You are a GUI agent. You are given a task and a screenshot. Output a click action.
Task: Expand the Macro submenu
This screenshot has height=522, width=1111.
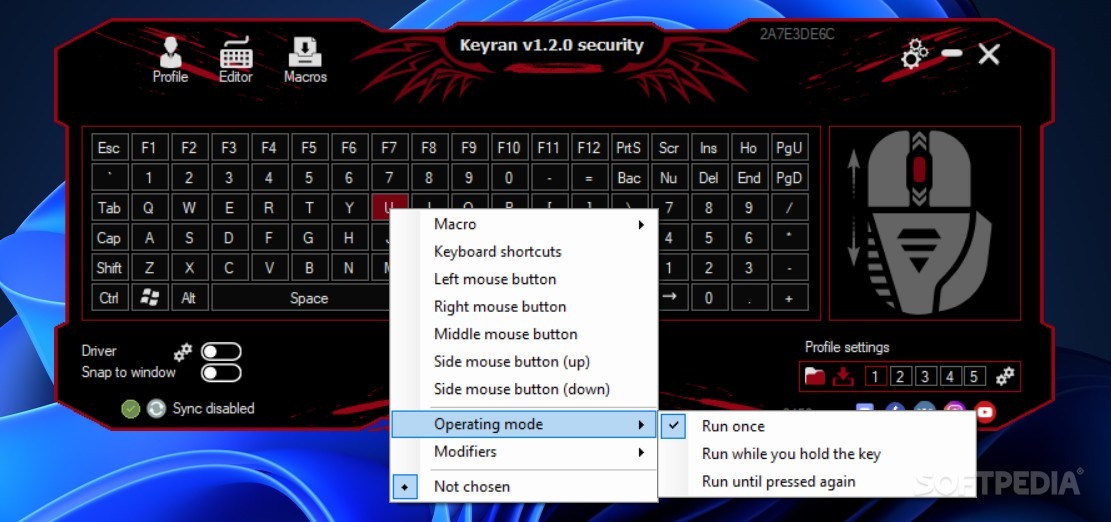click(x=524, y=224)
